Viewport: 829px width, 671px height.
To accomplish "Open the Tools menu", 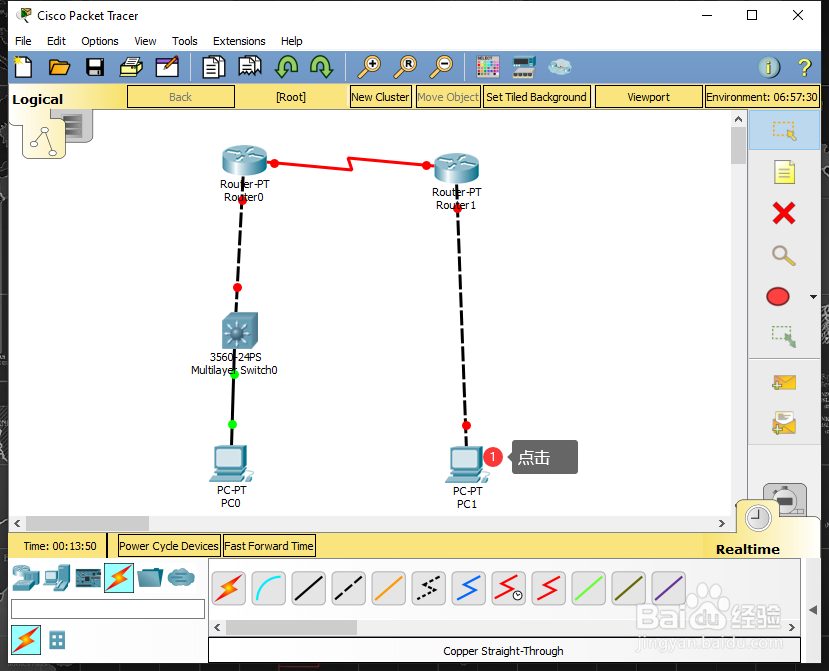I will pyautogui.click(x=185, y=41).
